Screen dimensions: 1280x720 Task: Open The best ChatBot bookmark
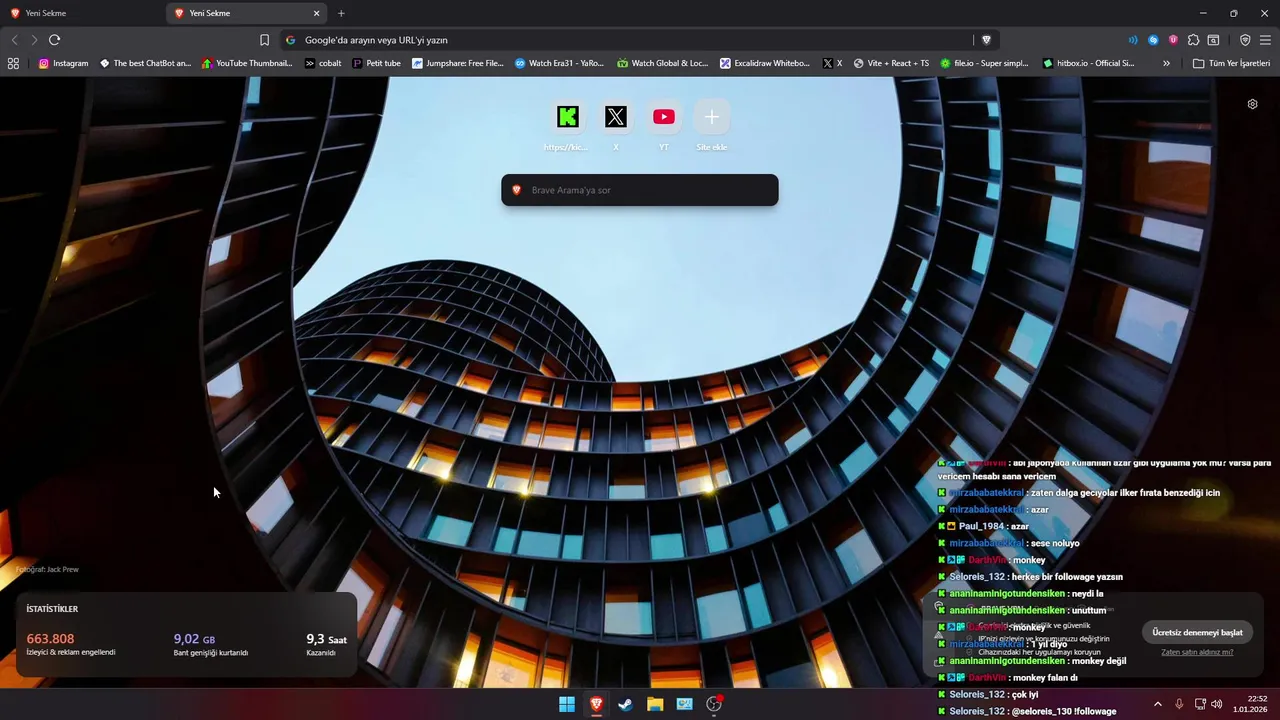(x=145, y=63)
